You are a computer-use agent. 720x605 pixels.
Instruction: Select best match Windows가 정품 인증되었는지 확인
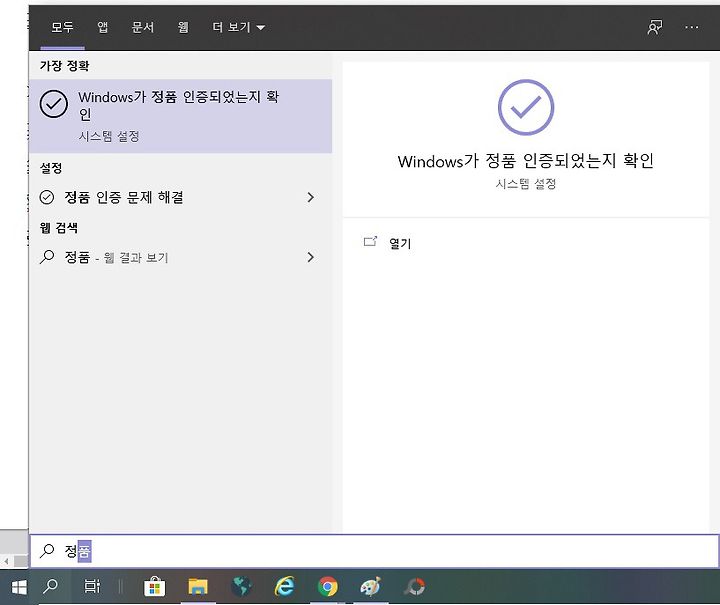(180, 116)
